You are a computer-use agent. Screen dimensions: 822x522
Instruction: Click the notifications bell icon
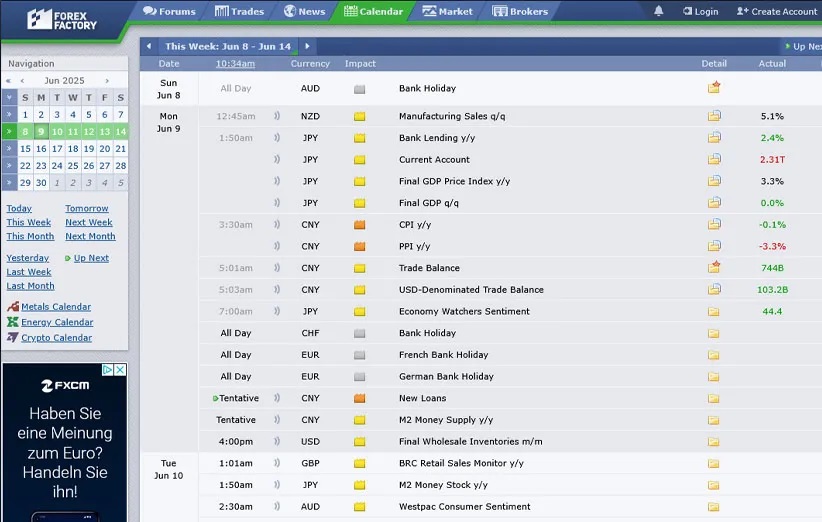[658, 11]
